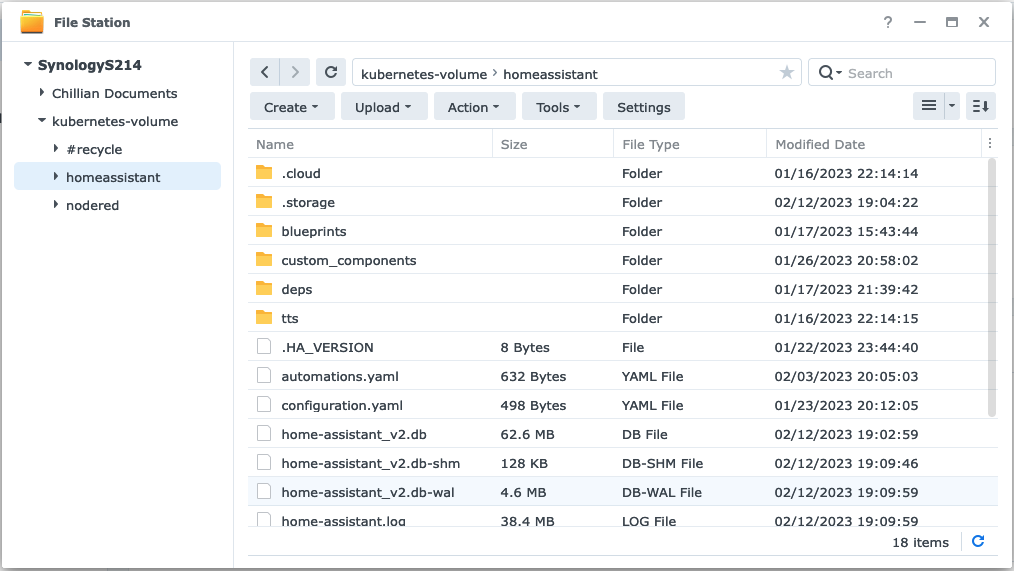Screen dimensions: 1014x571
Task: Click the 18 items count label
Action: tap(920, 542)
